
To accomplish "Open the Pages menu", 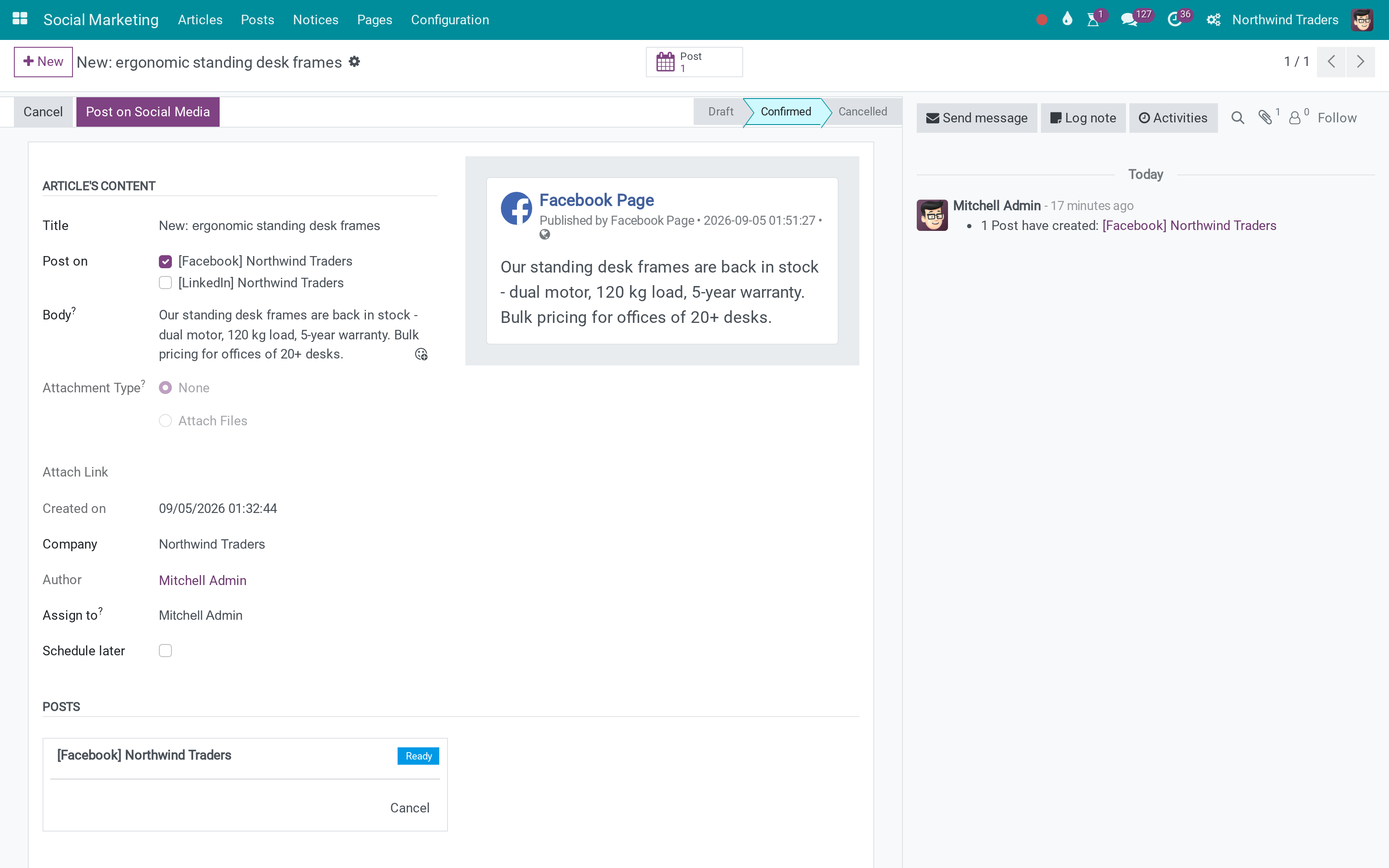I will tap(375, 20).
